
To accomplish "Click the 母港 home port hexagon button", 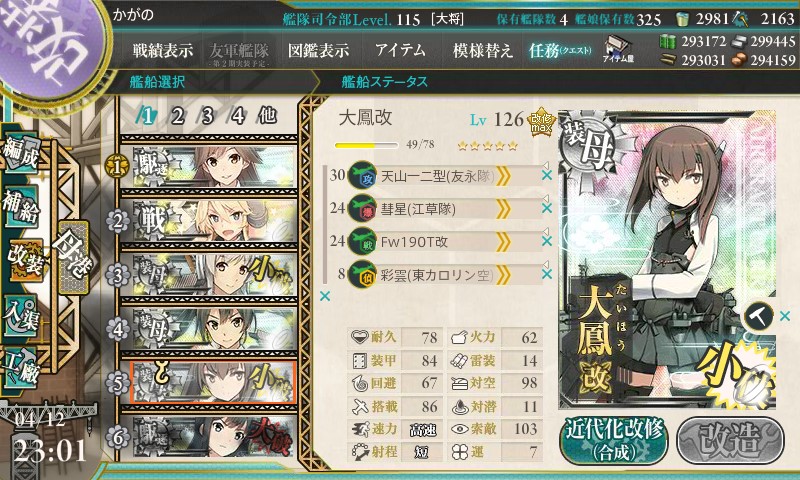I will (x=74, y=257).
